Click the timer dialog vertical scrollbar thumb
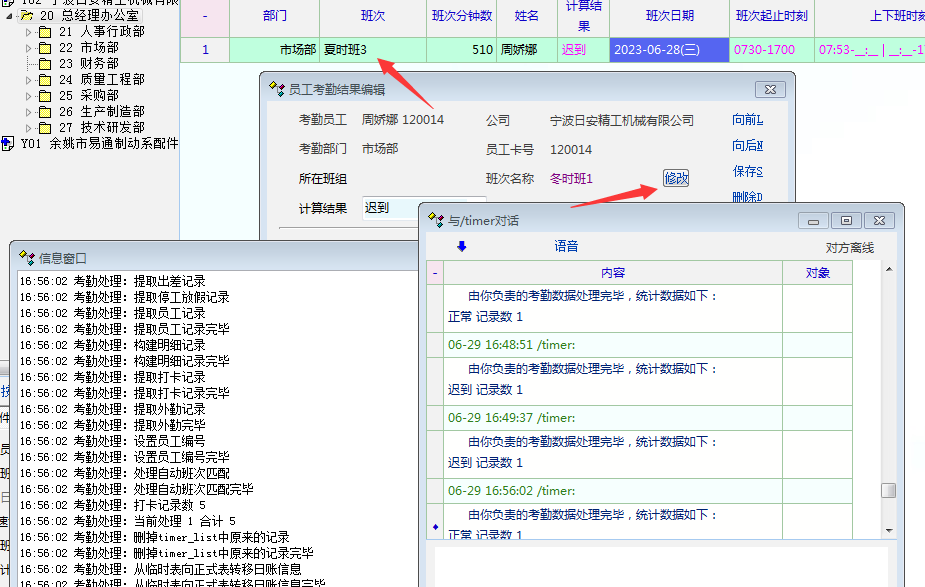925x587 pixels. [887, 490]
